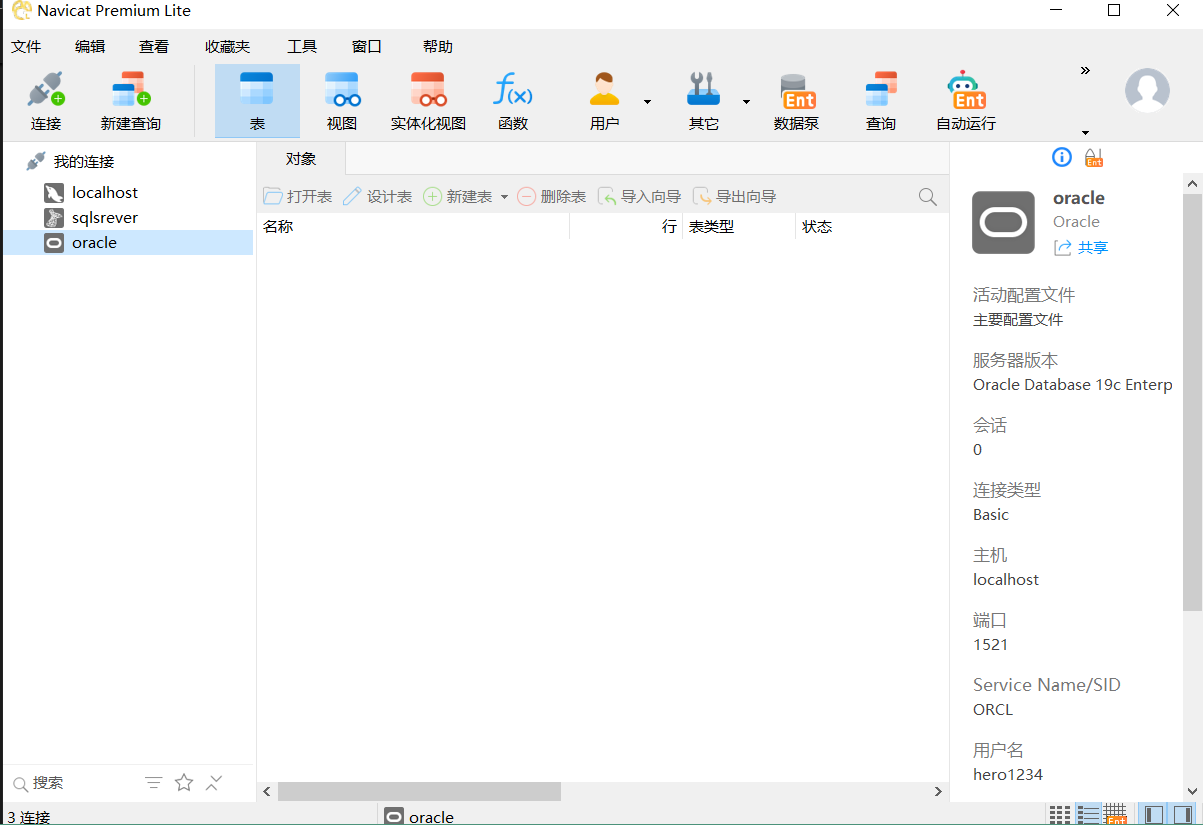The width and height of the screenshot is (1203, 828).
Task: Click the 搜索 search field in sidebar
Action: click(75, 783)
